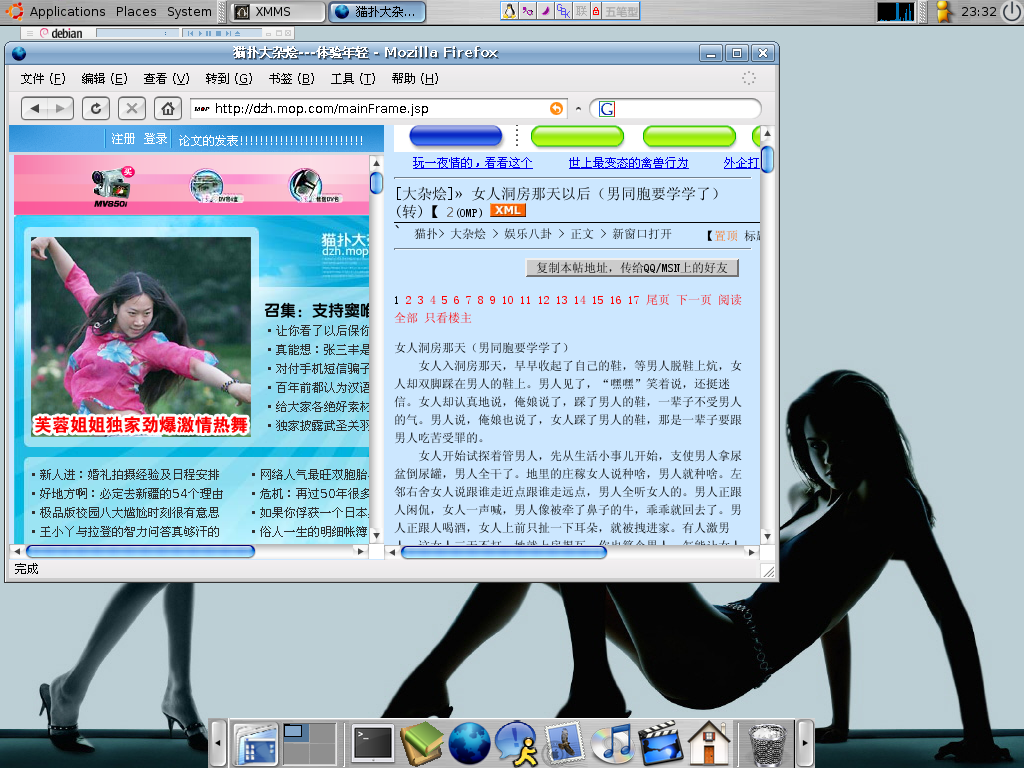Open the System menu
The image size is (1024, 768).
189,11
